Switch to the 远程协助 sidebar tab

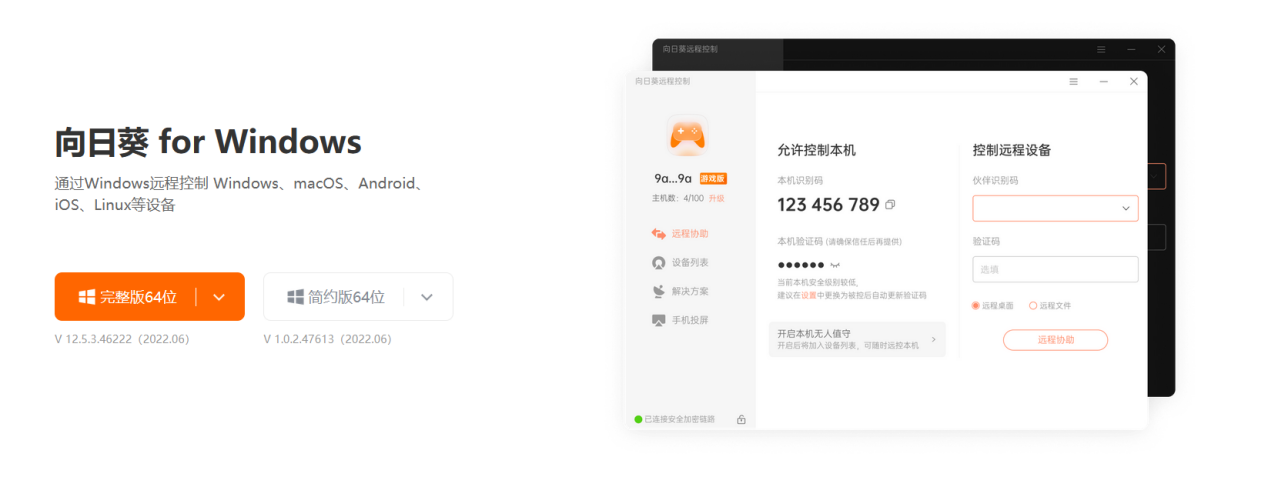point(680,234)
